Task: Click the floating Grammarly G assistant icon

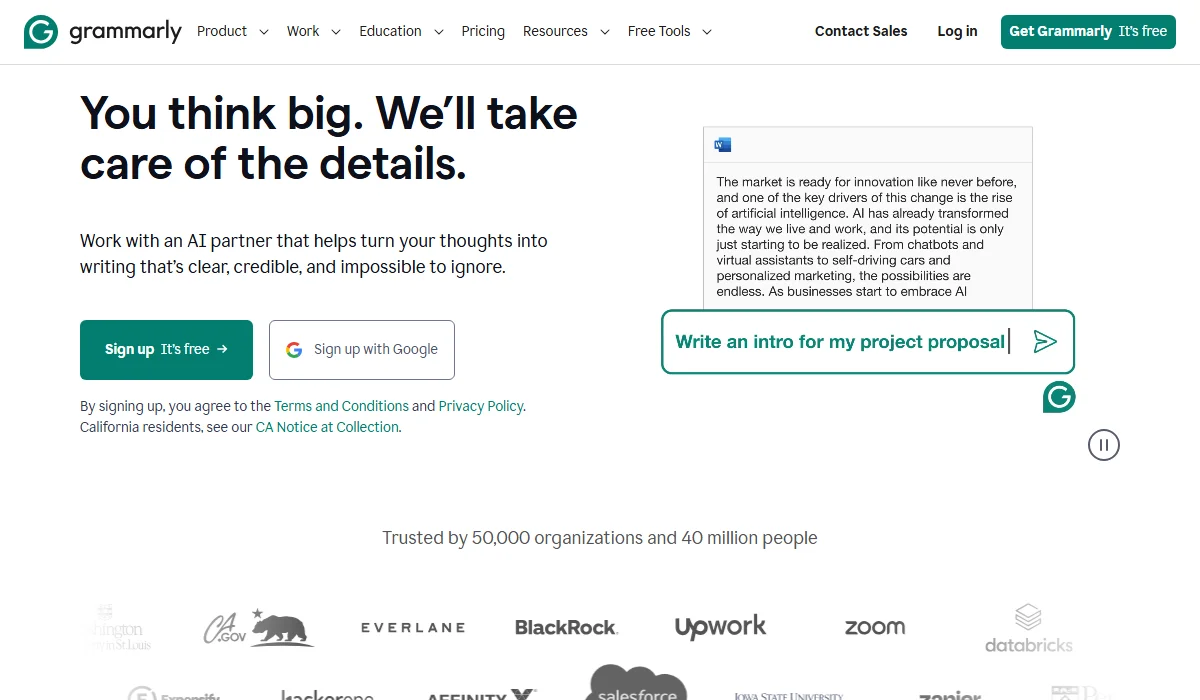Action: click(1059, 397)
